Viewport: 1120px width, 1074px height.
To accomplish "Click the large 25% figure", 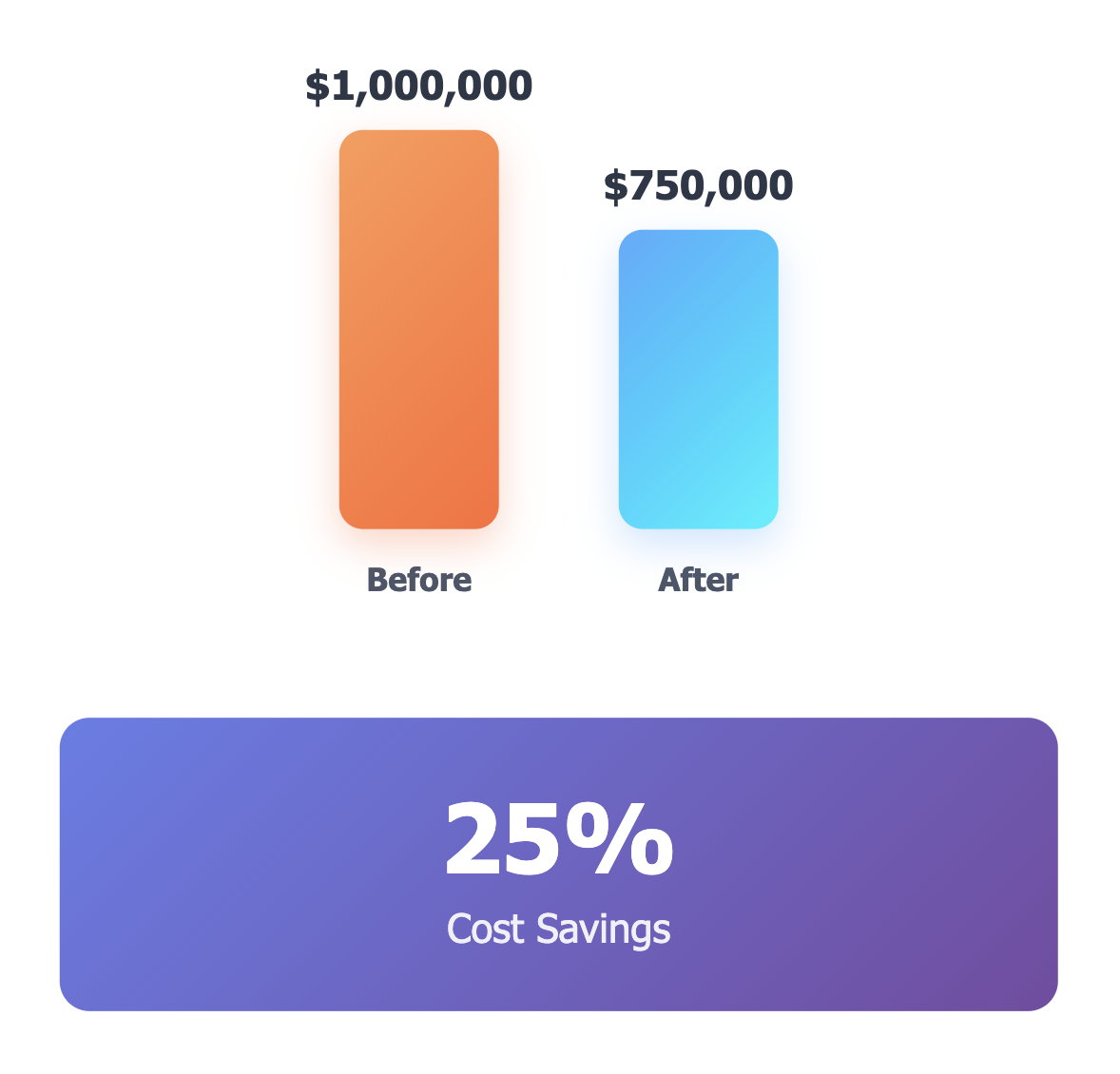I will click(x=558, y=840).
